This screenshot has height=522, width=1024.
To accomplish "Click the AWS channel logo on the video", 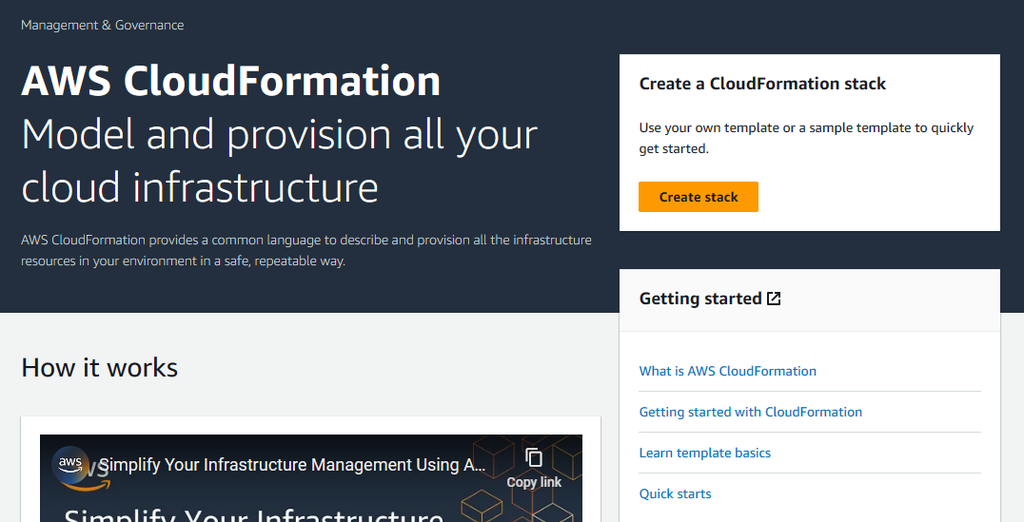I will coord(71,465).
